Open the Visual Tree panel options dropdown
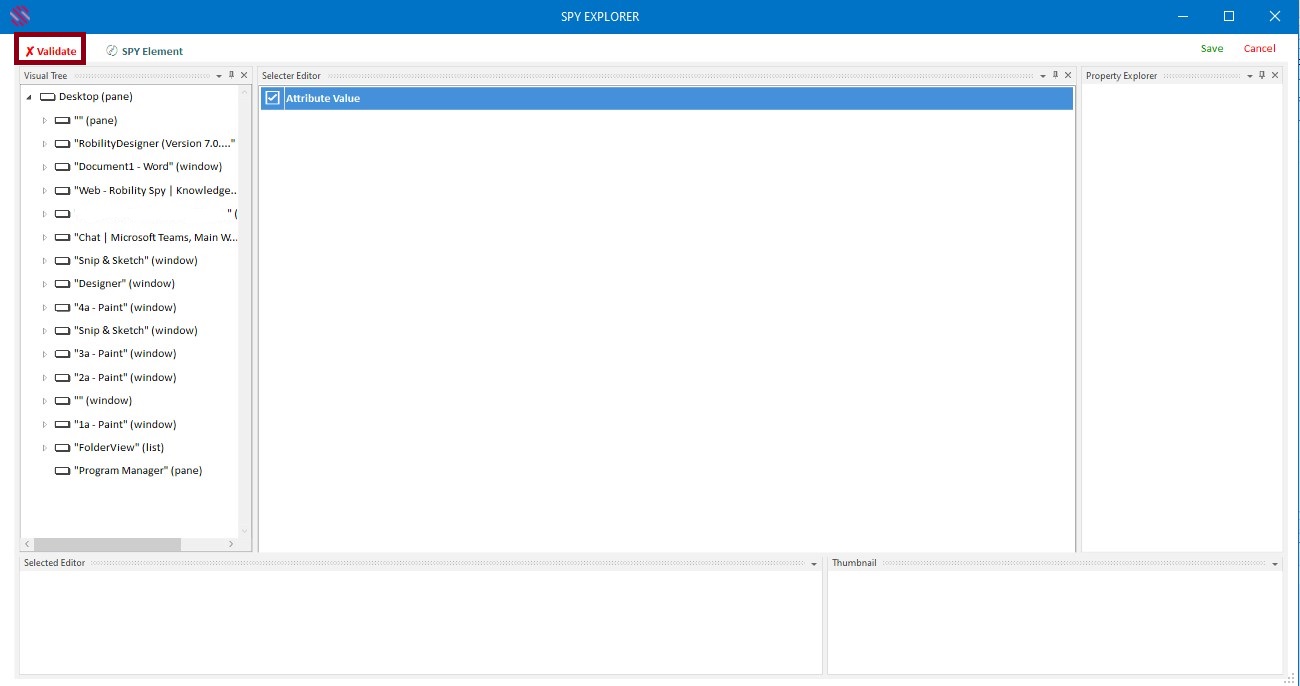Viewport: 1300px width, 686px height. [x=219, y=76]
